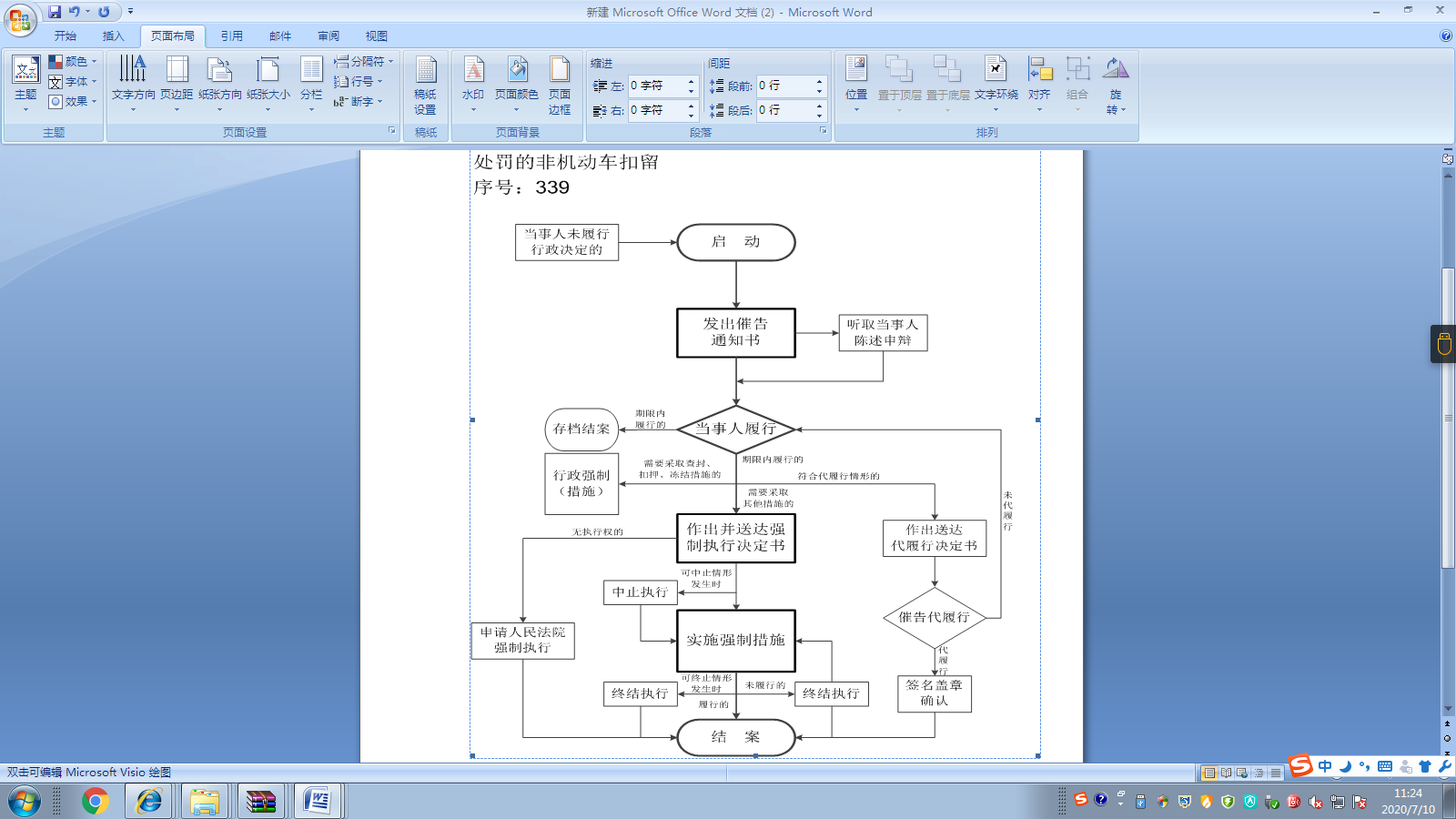Screen dimensions: 1456x819
Task: Open 文字方向 text direction options
Action: coord(133,84)
